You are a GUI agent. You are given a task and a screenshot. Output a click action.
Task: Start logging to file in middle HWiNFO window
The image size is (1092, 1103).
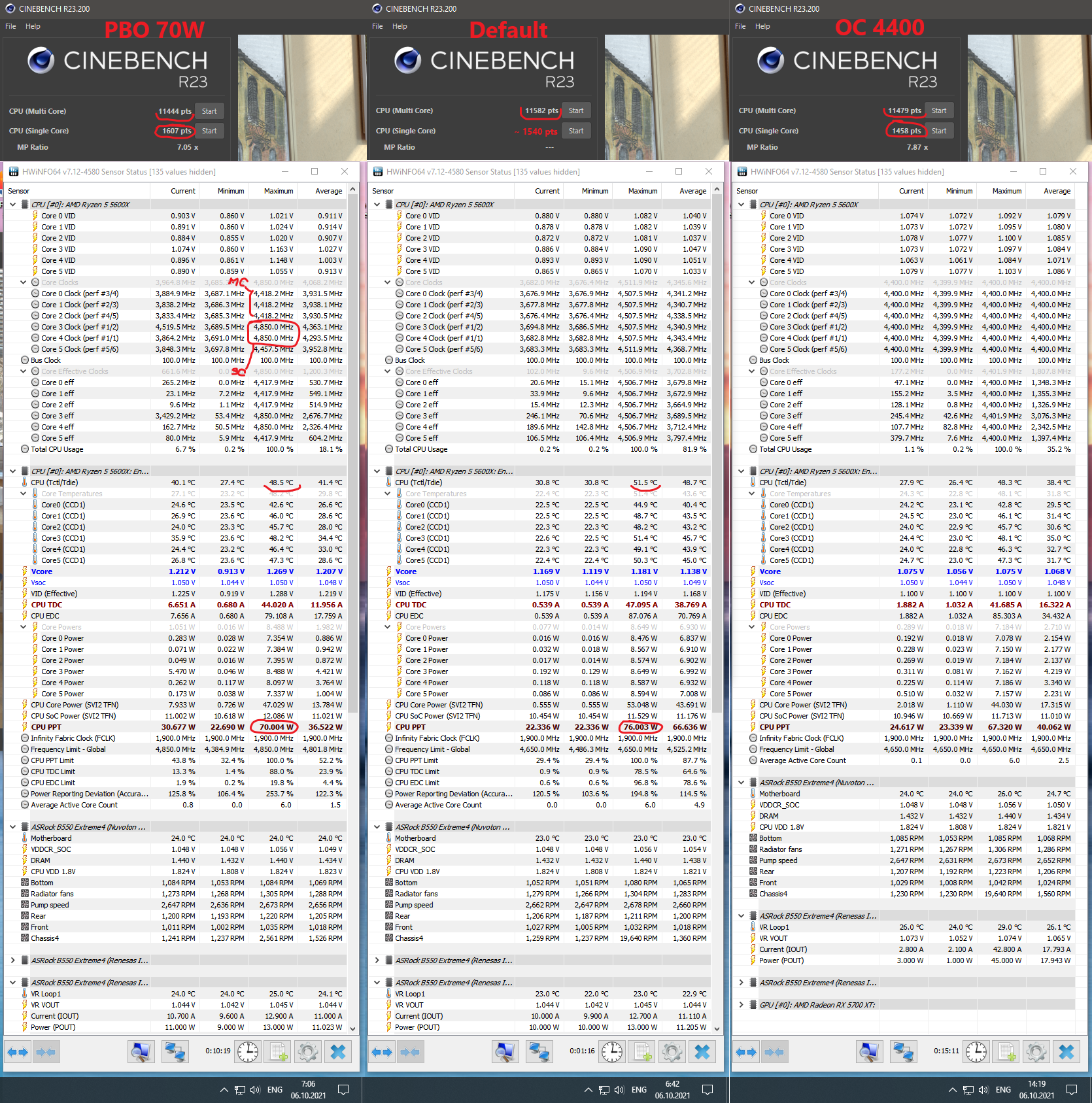[x=642, y=1052]
